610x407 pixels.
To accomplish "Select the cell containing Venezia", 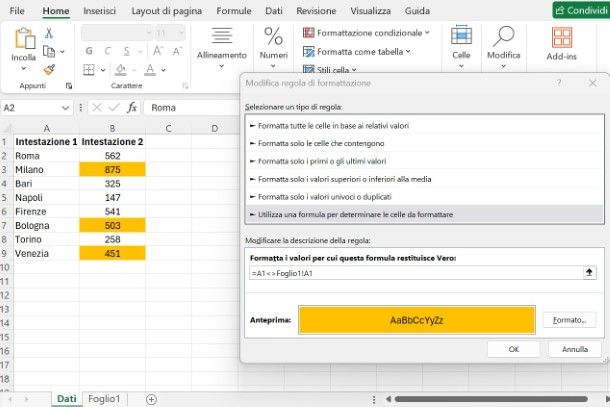I will (46, 254).
